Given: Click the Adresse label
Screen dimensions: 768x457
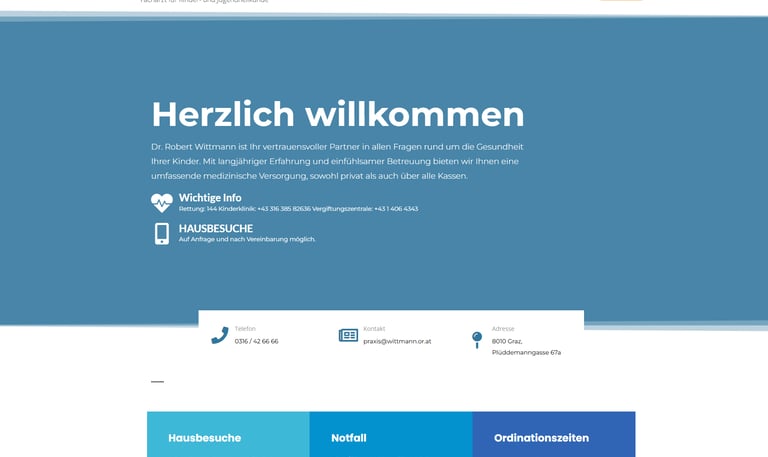Looking at the screenshot, I should [503, 329].
